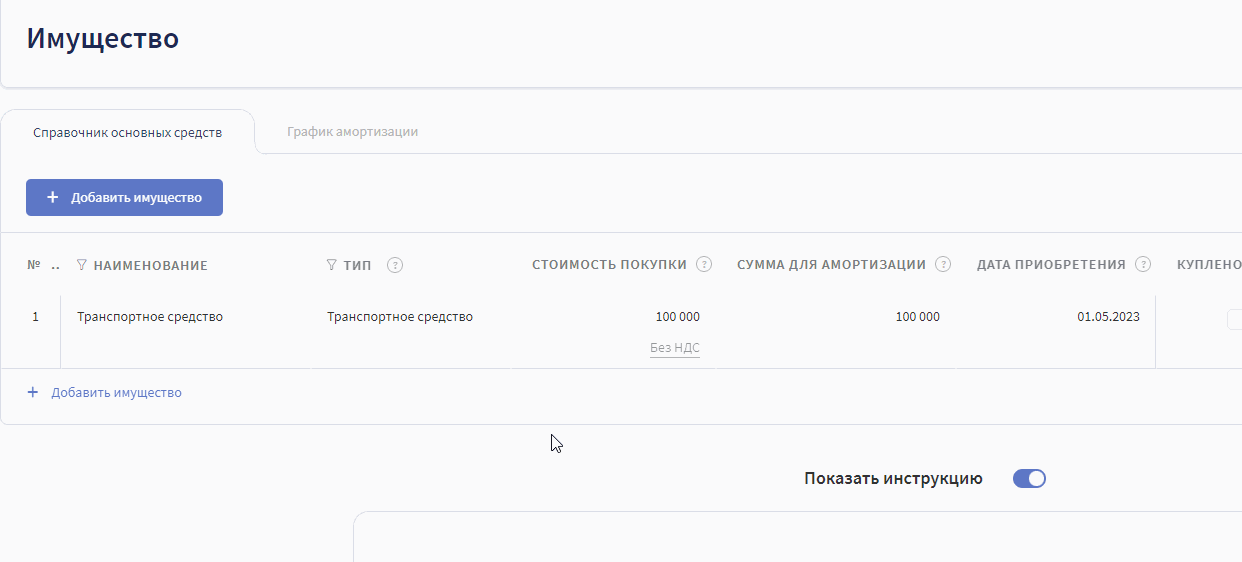Viewport: 1242px width, 562px height.
Task: Click purchase cost value 100 000
Action: click(x=678, y=317)
